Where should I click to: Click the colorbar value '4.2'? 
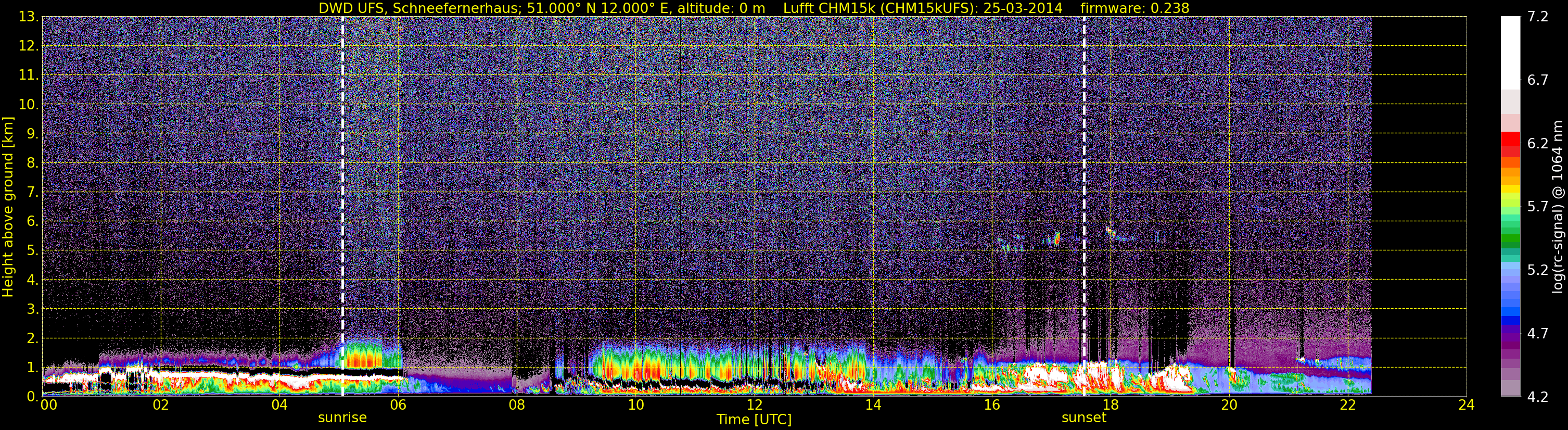(x=1538, y=397)
